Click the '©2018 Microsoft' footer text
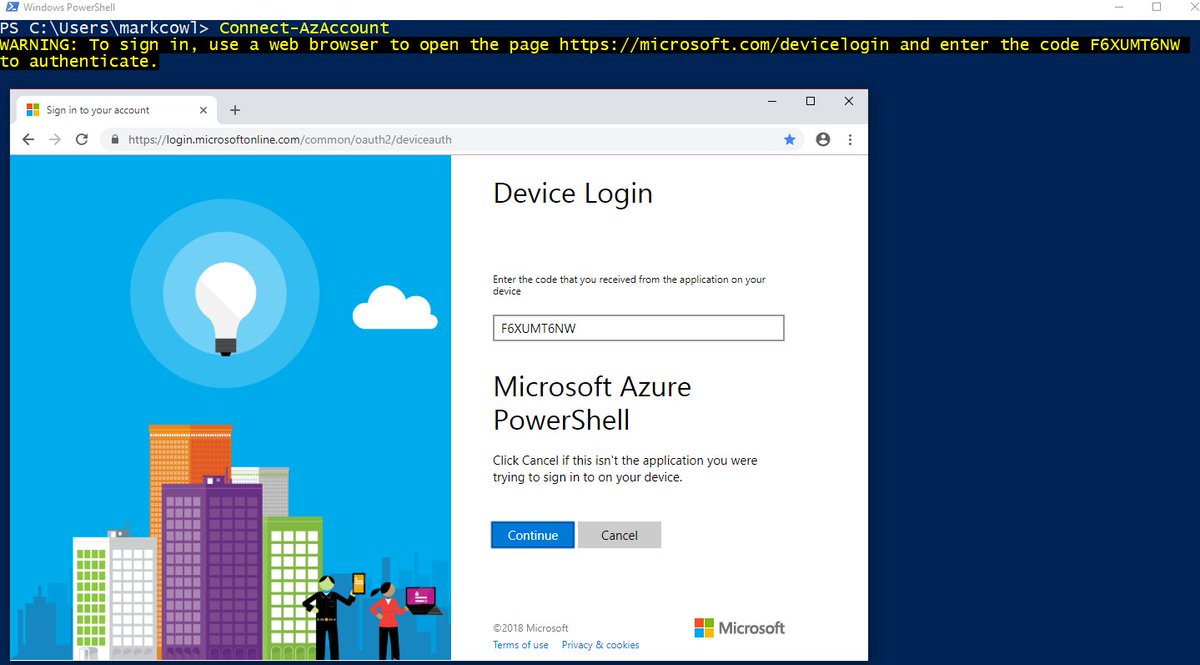 pyautogui.click(x=530, y=628)
